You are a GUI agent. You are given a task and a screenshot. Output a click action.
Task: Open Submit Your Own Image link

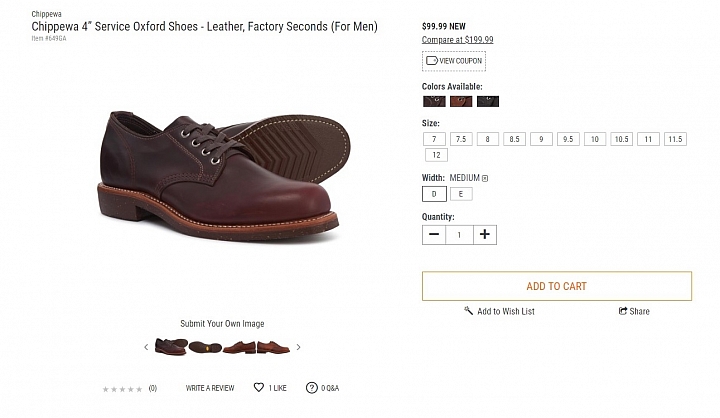coord(222,323)
